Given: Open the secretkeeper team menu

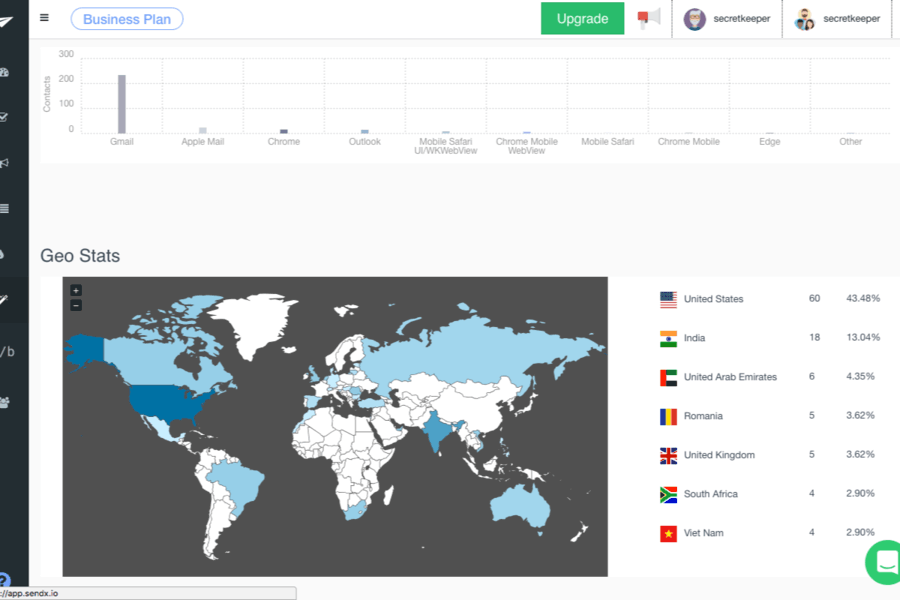Looking at the screenshot, I should (838, 19).
